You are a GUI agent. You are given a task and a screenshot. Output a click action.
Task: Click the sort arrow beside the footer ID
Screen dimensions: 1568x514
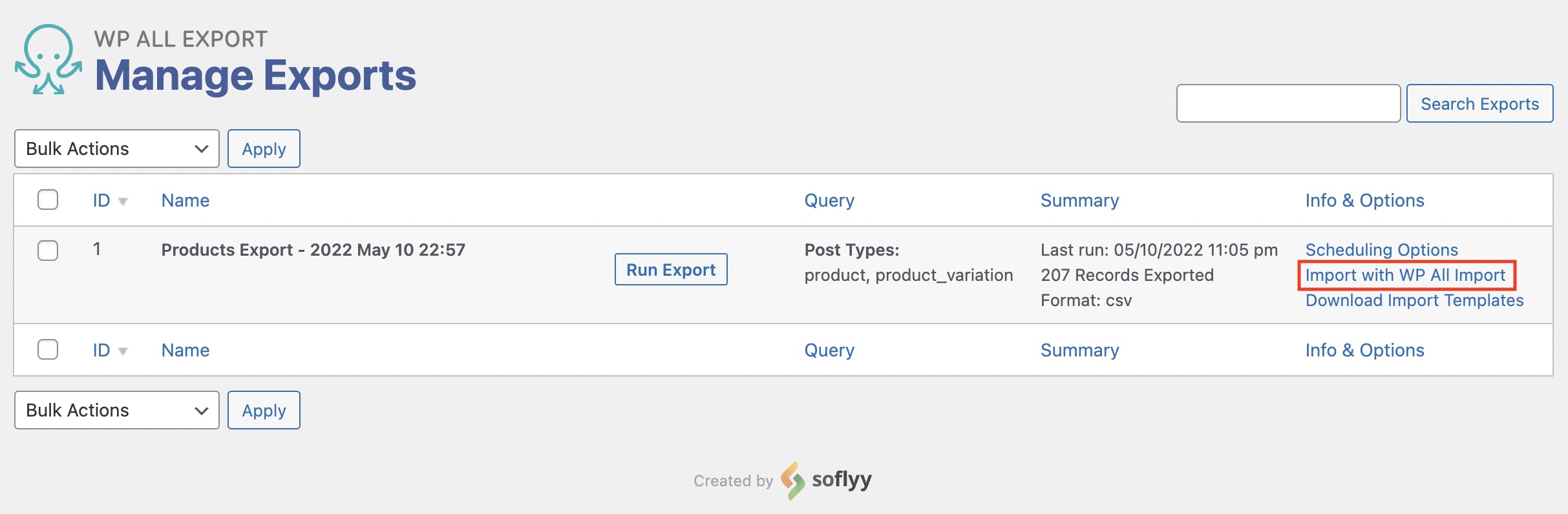click(x=123, y=351)
